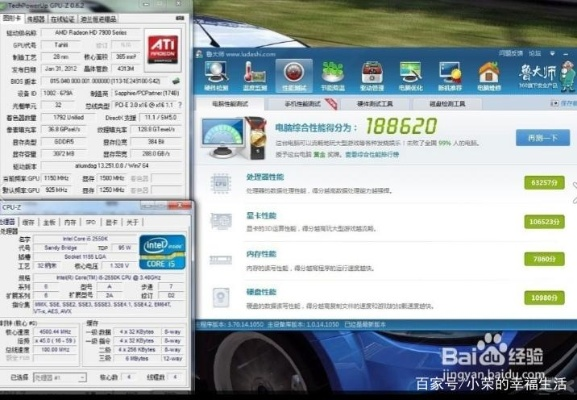
Task: Select the 性能测试 performance test gauge icon
Action: coord(294,76)
